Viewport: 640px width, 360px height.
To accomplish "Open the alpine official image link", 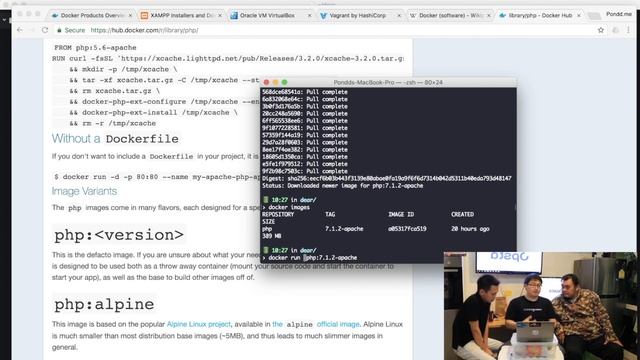I will point(316,324).
